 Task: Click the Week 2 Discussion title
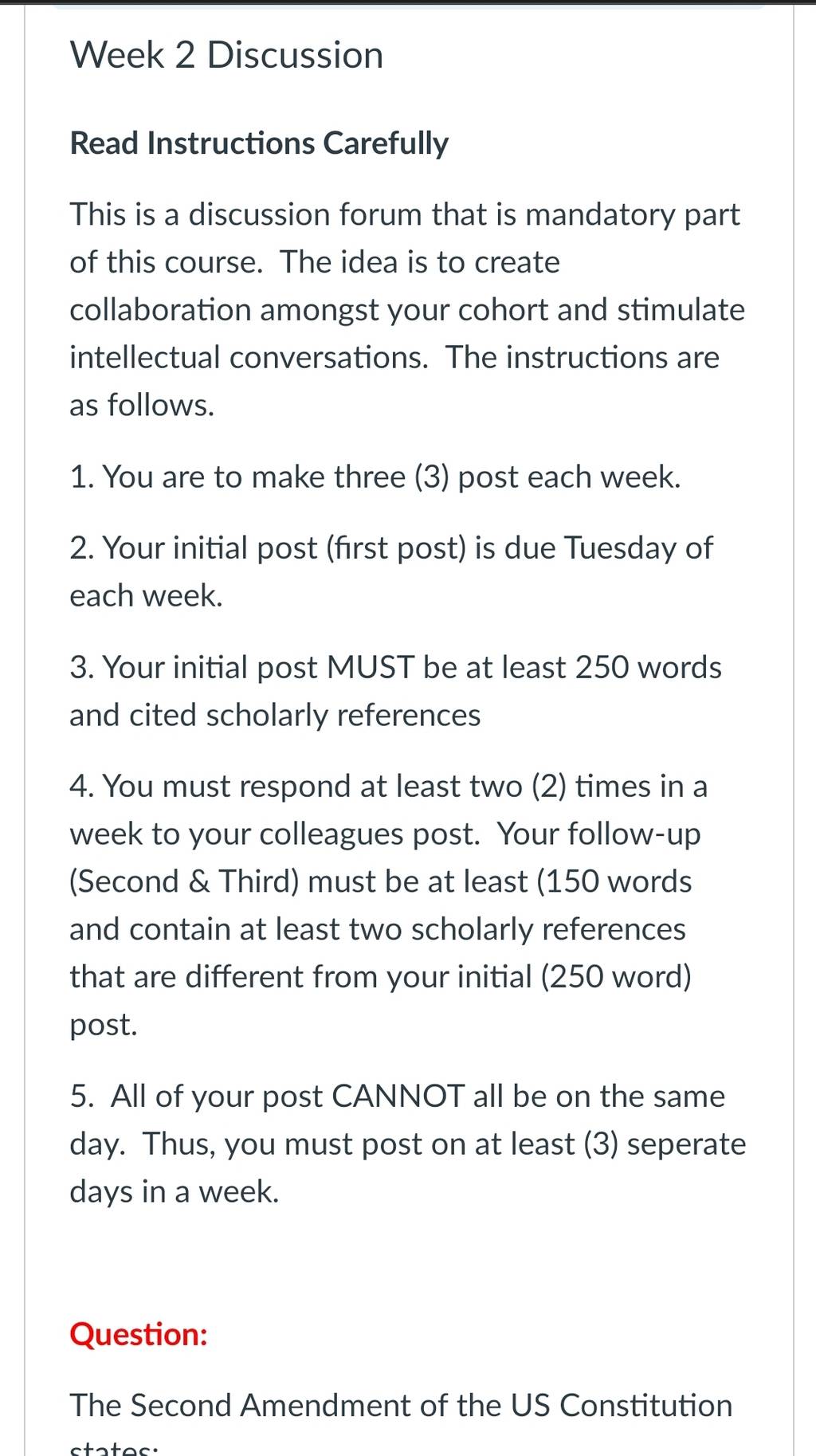[x=226, y=55]
